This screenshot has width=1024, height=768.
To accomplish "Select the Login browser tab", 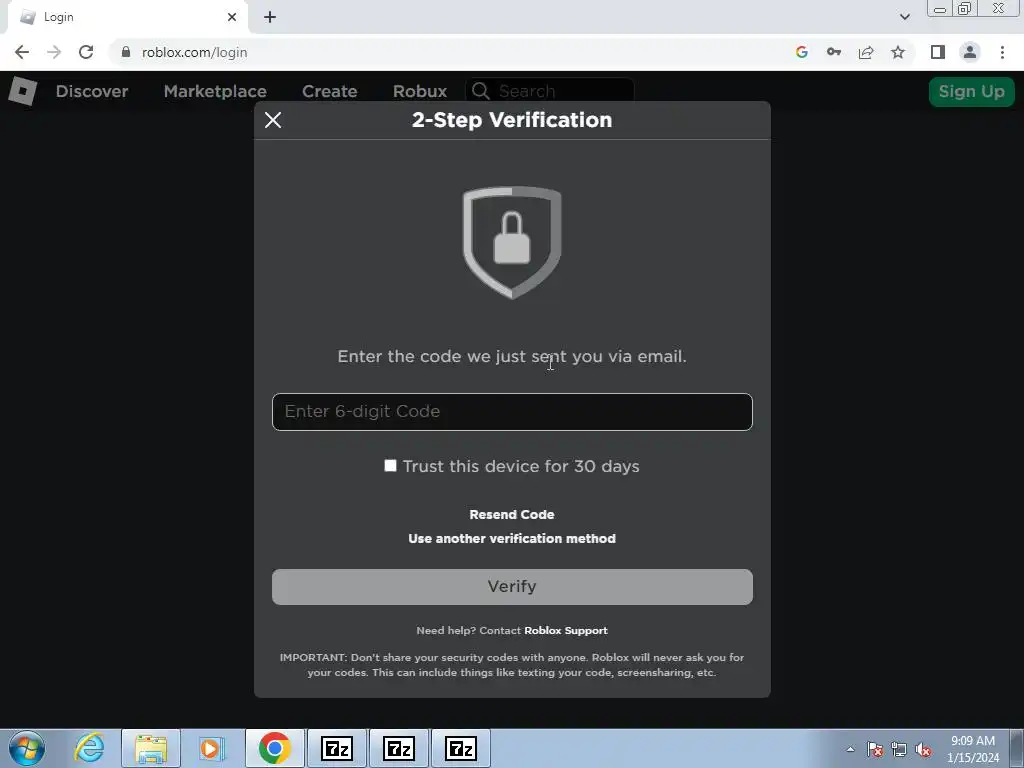I will 127,18.
